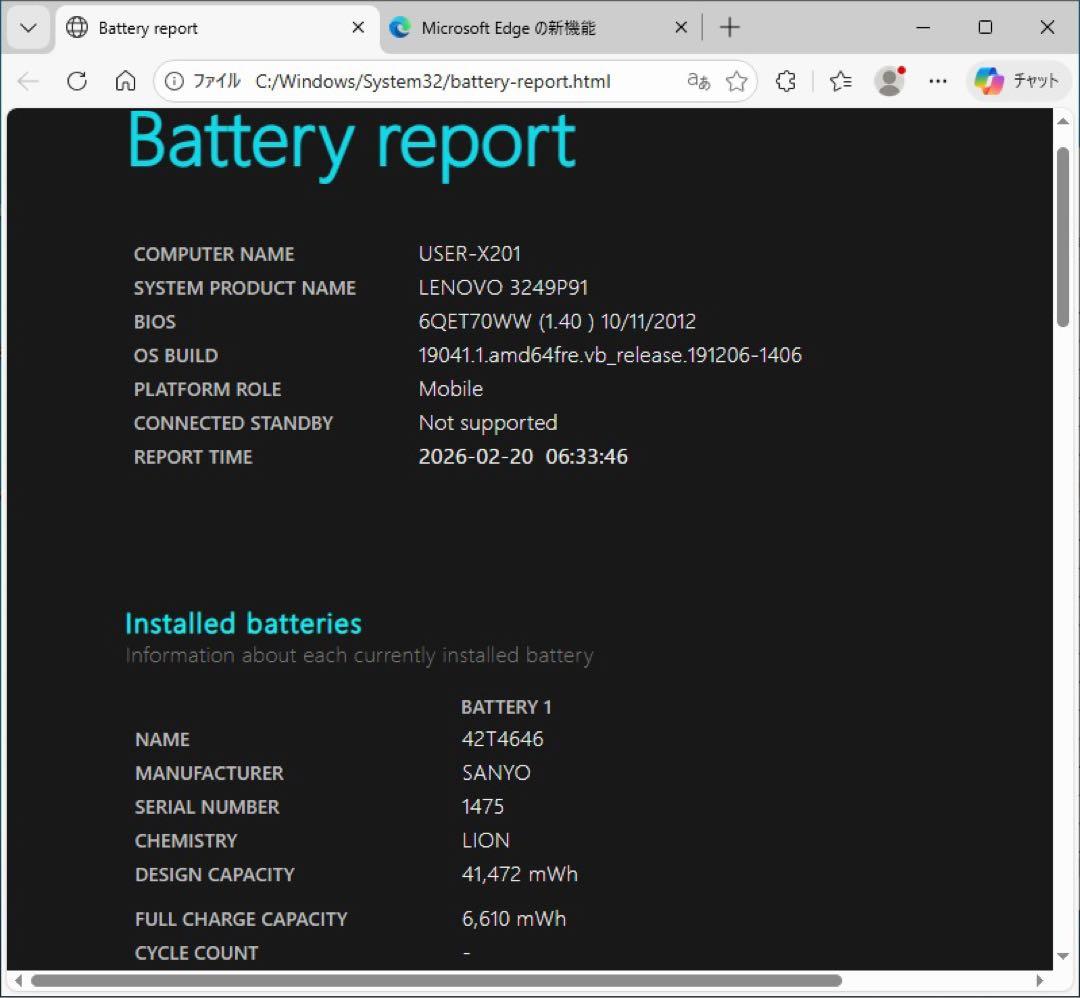The image size is (1080, 998).
Task: Close the Battery report tab
Action: [358, 28]
